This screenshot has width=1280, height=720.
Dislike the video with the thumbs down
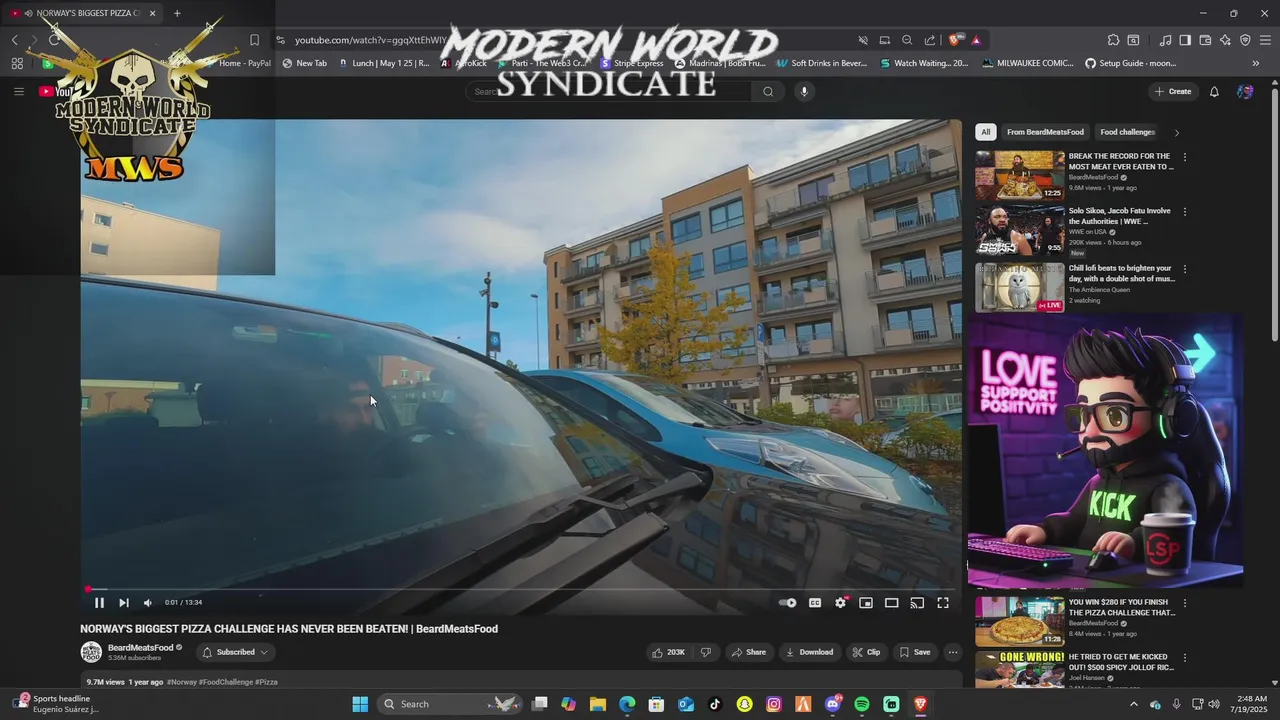[x=706, y=652]
